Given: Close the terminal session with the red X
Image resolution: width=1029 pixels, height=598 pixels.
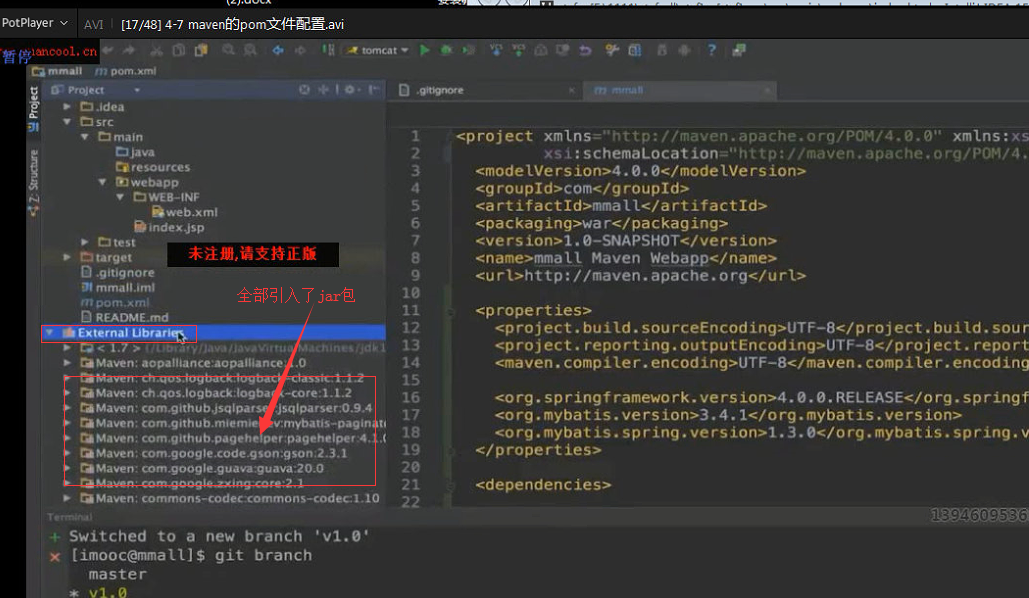Looking at the screenshot, I should point(55,557).
